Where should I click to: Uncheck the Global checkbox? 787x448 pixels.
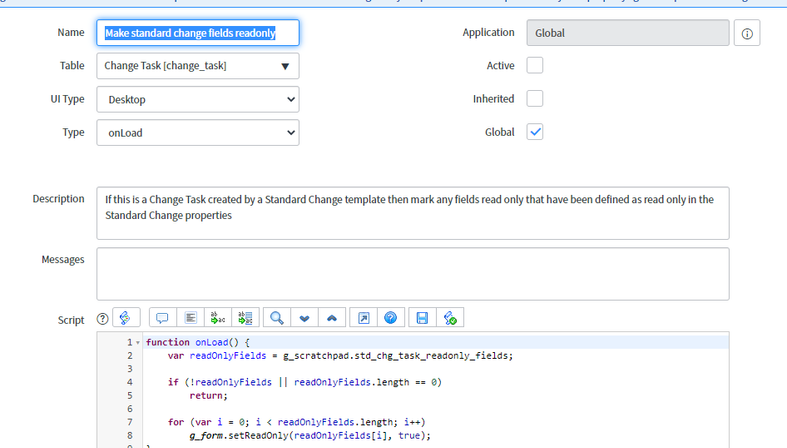point(535,132)
